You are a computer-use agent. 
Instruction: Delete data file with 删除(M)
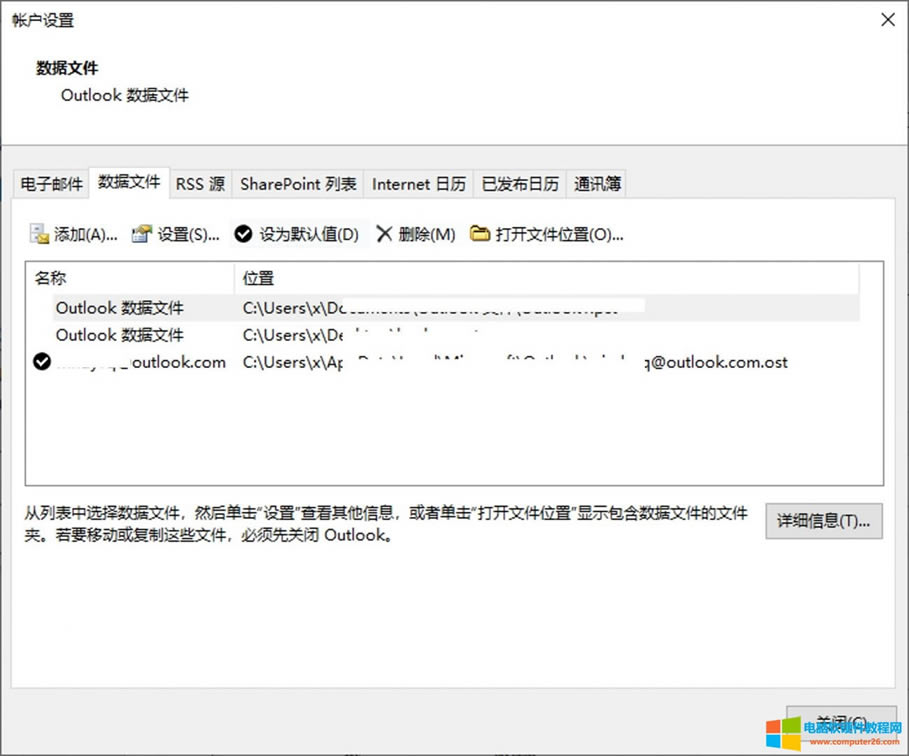(416, 234)
